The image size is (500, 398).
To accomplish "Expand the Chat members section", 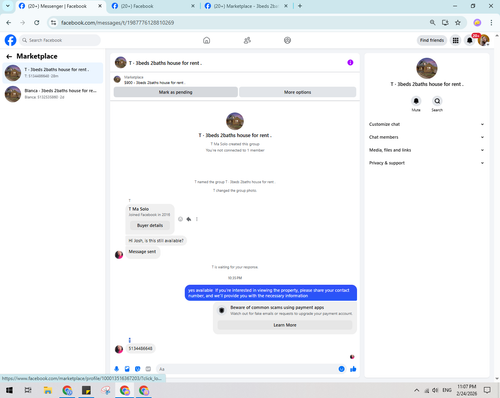I will click(x=426, y=137).
